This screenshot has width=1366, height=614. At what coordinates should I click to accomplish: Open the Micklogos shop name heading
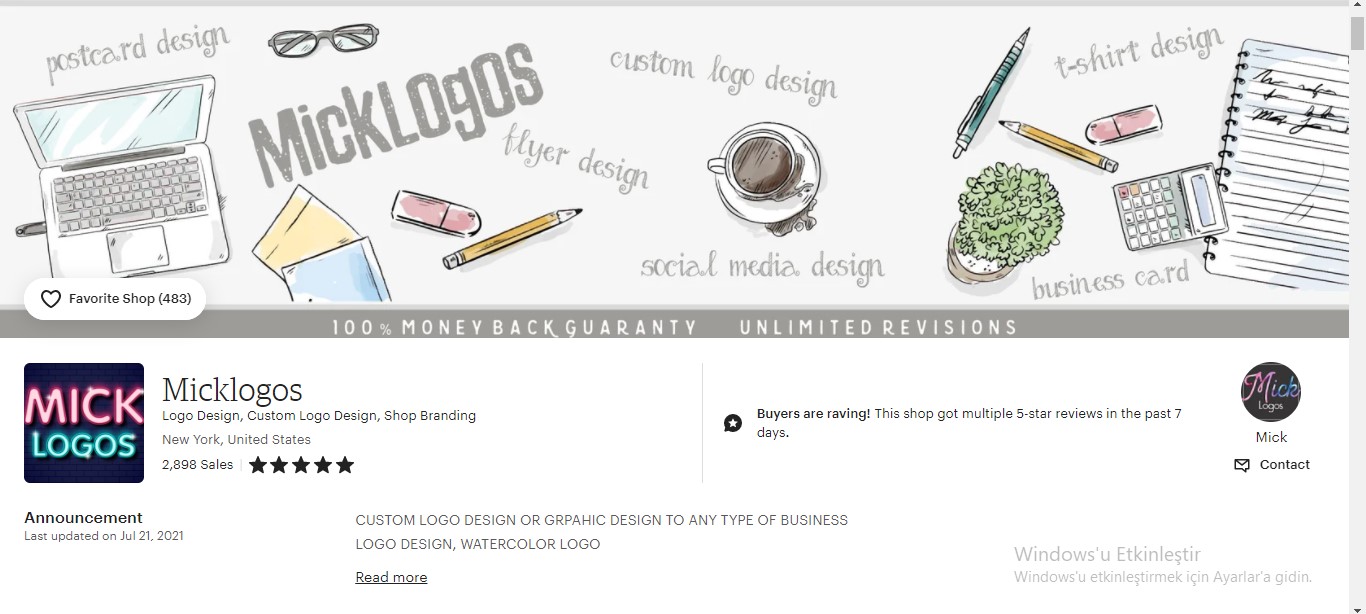click(232, 389)
